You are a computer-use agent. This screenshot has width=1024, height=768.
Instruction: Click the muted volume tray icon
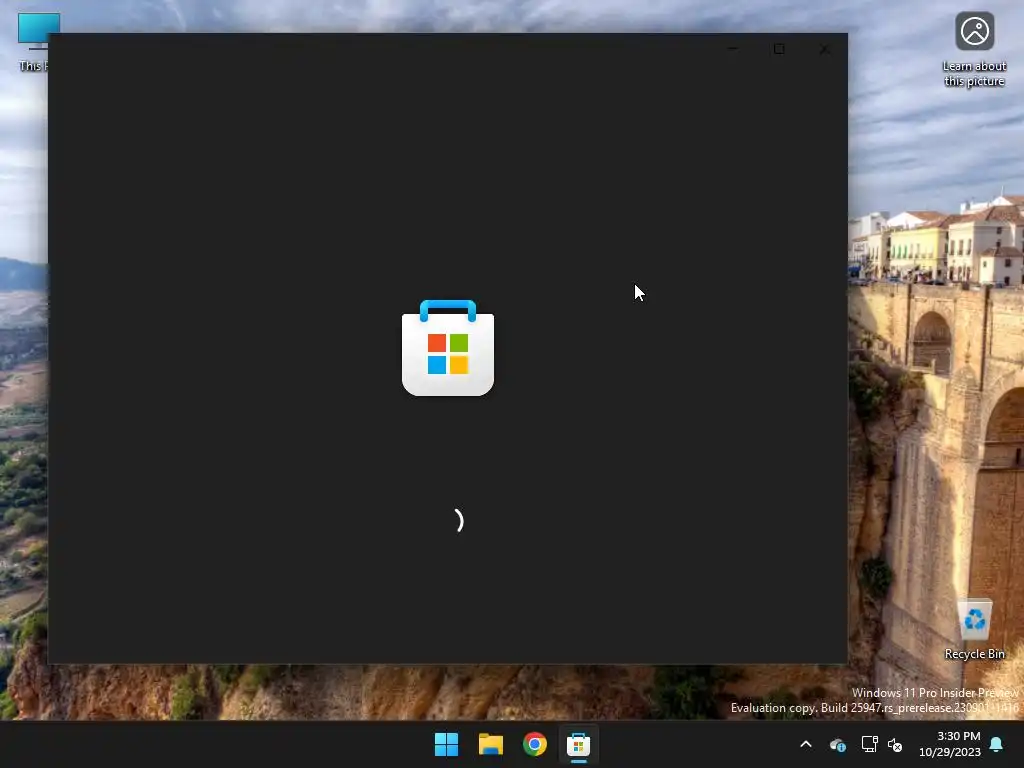[x=895, y=744]
